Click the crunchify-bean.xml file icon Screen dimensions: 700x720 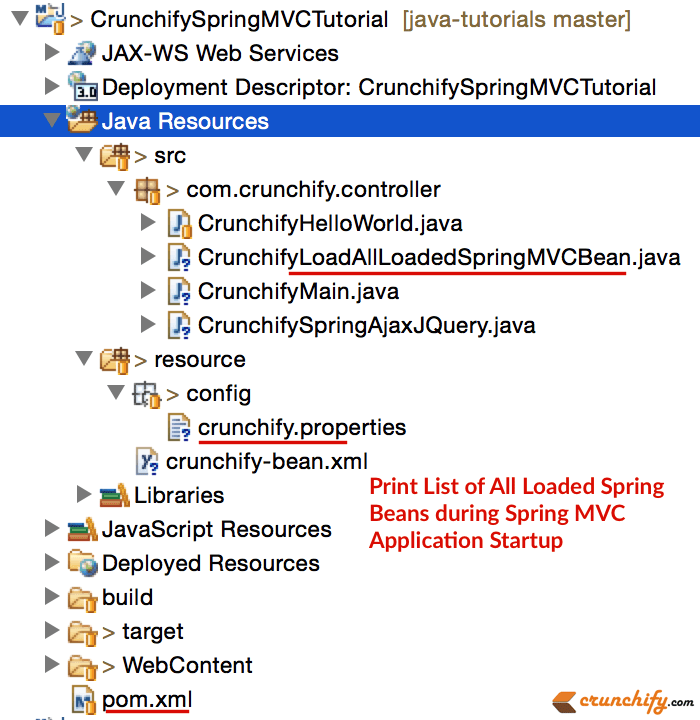[x=147, y=462]
